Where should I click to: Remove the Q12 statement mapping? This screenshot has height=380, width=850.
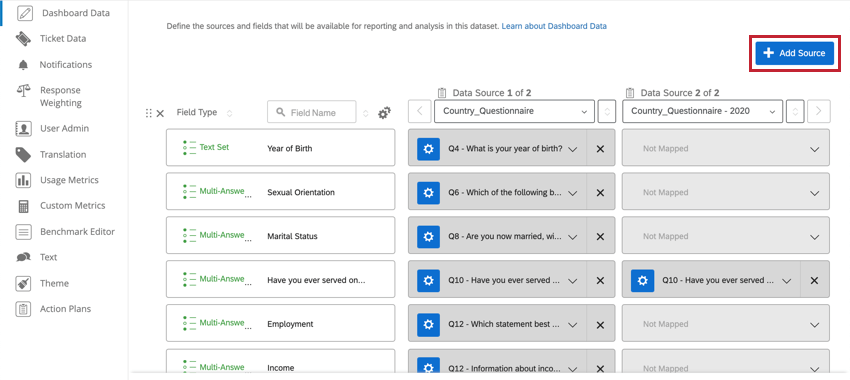coord(600,324)
